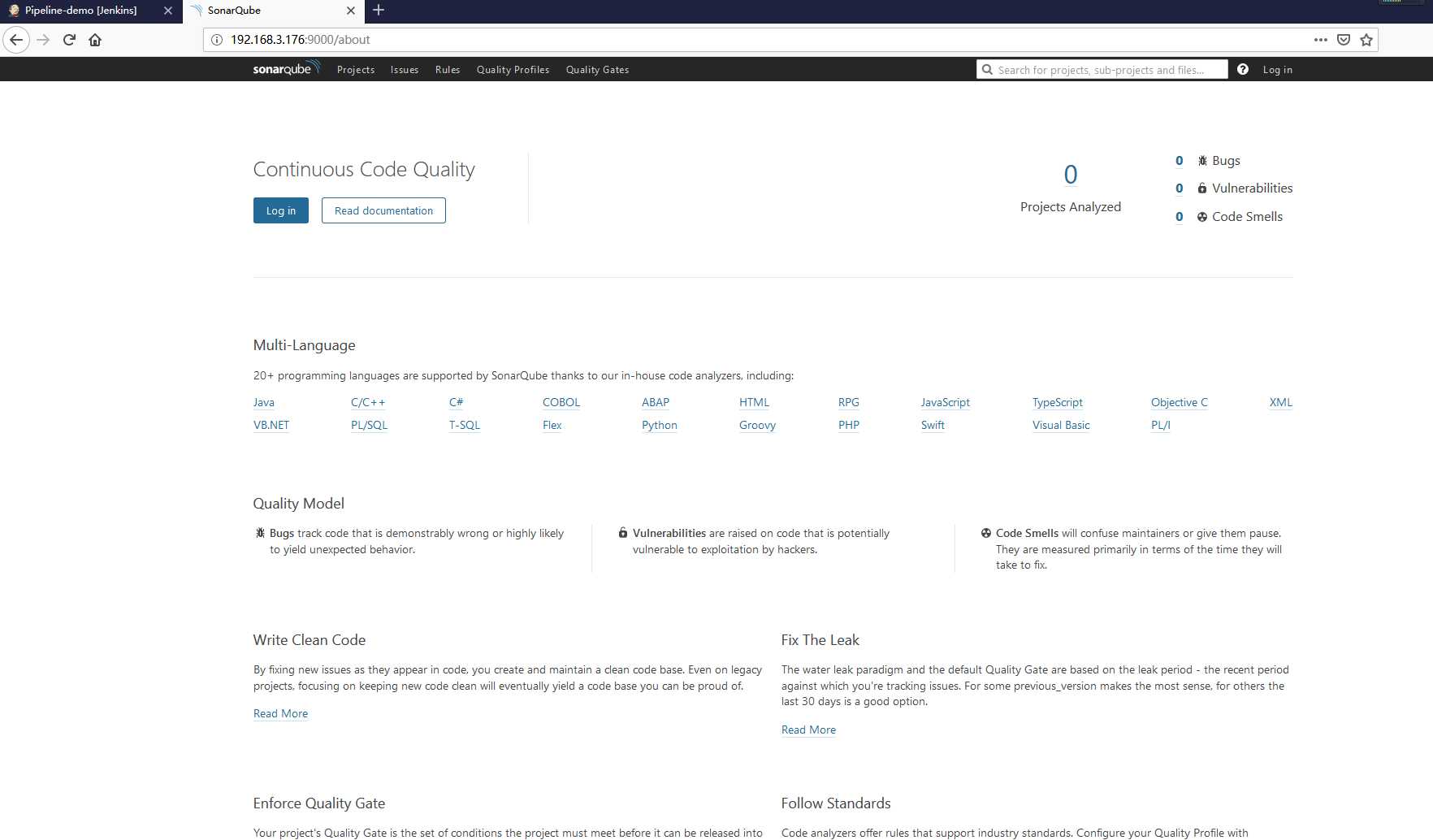The height and width of the screenshot is (840, 1433).
Task: Click the Pocket save icon
Action: pos(1344,40)
